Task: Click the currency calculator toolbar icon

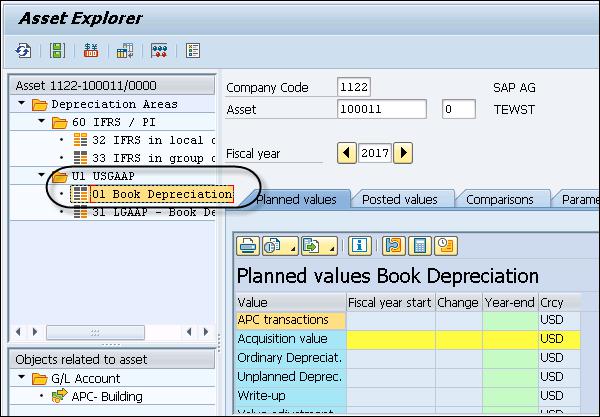Action: 91,50
